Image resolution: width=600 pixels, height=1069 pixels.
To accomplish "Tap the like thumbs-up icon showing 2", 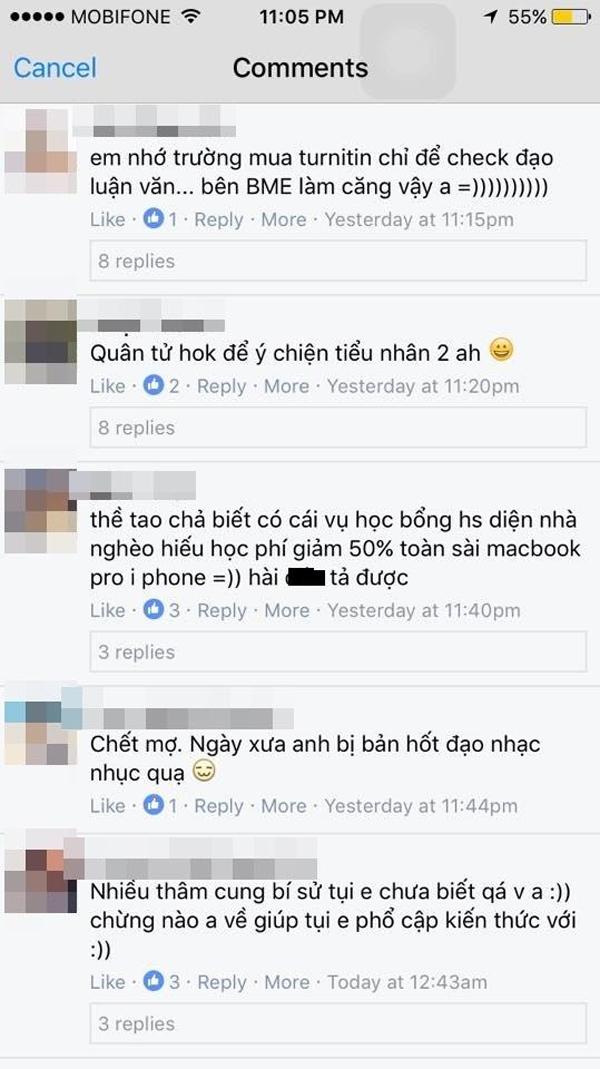I will point(154,386).
